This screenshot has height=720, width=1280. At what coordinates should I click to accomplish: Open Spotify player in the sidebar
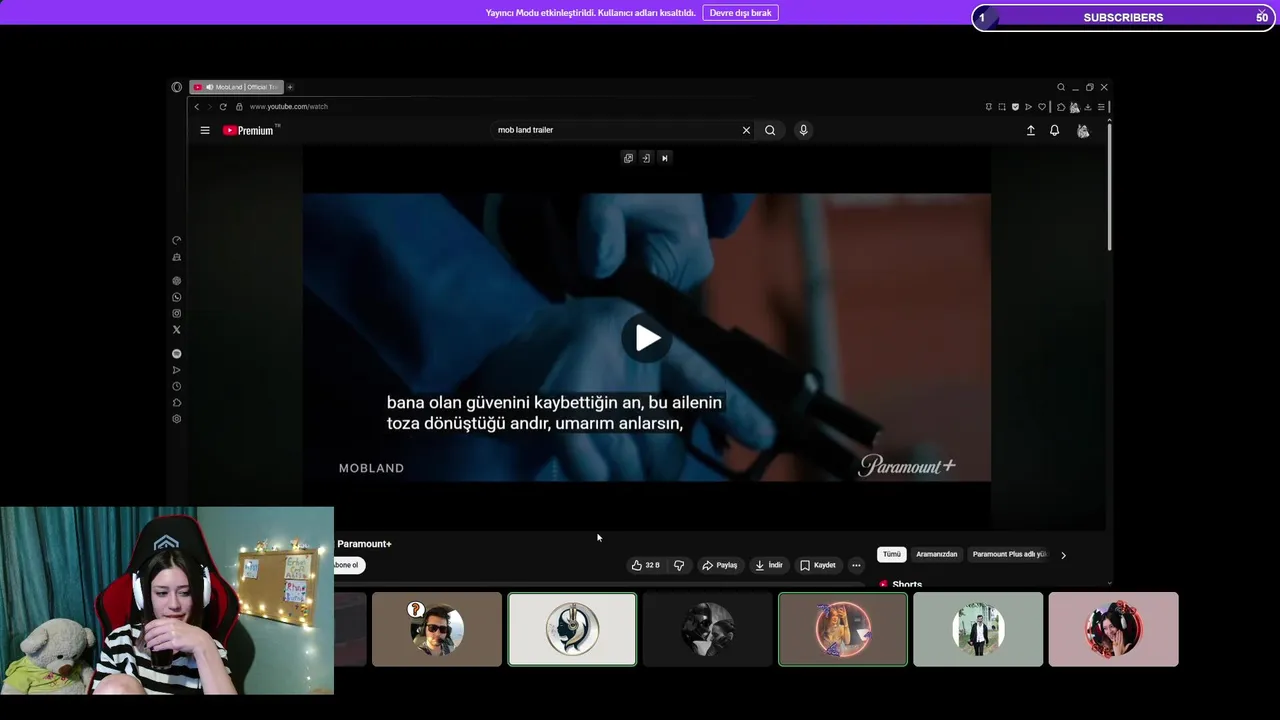point(177,354)
